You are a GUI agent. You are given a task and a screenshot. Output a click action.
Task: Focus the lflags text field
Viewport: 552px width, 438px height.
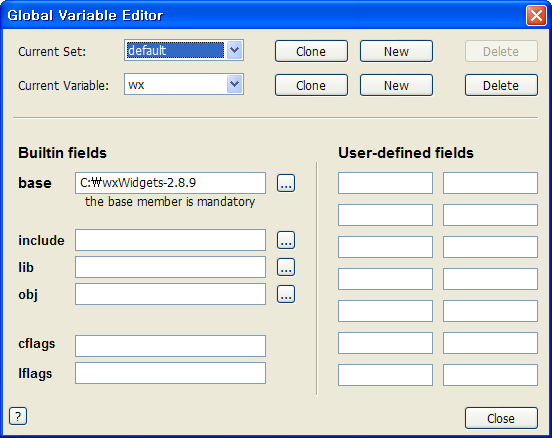pos(170,373)
